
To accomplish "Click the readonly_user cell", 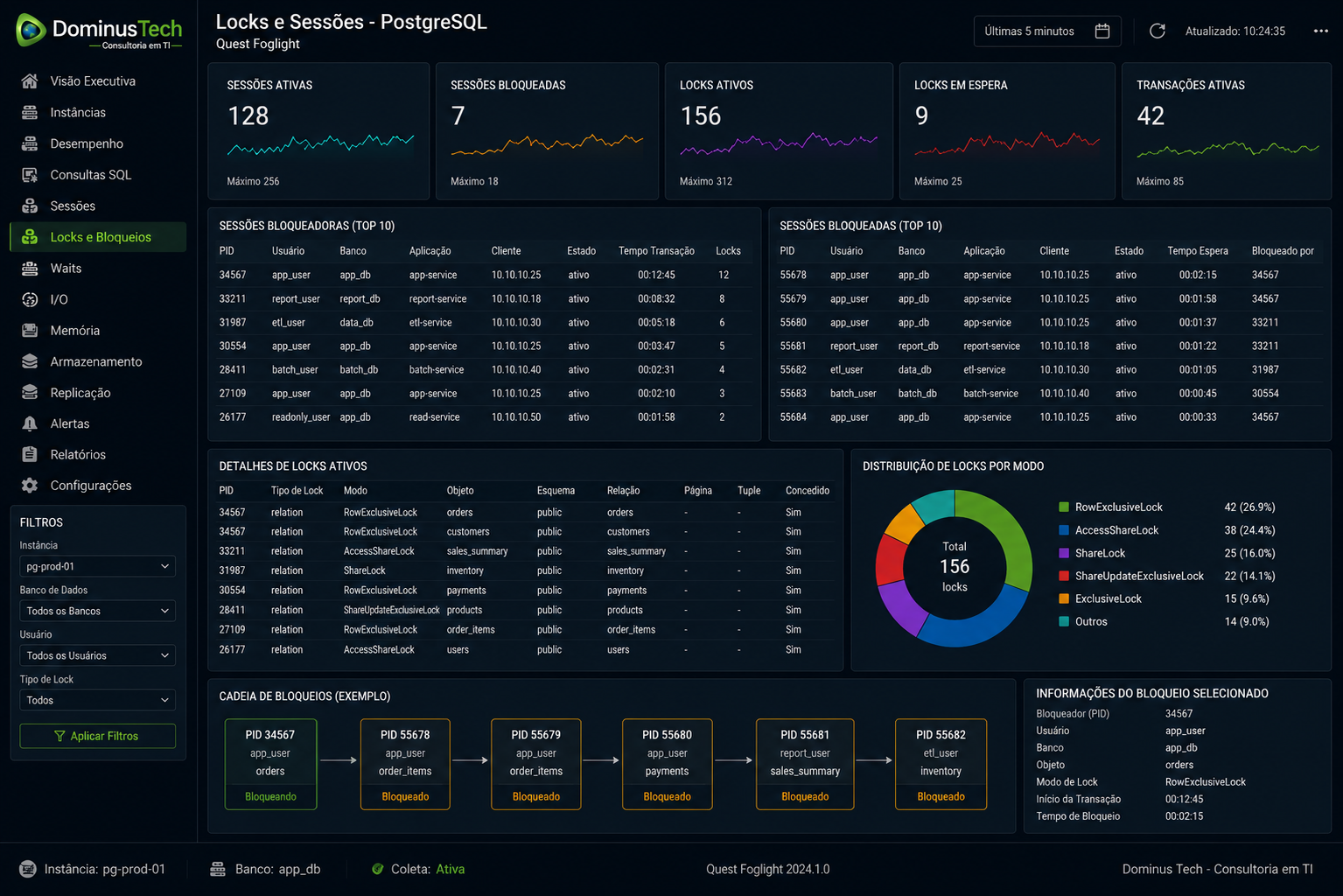I will [301, 417].
